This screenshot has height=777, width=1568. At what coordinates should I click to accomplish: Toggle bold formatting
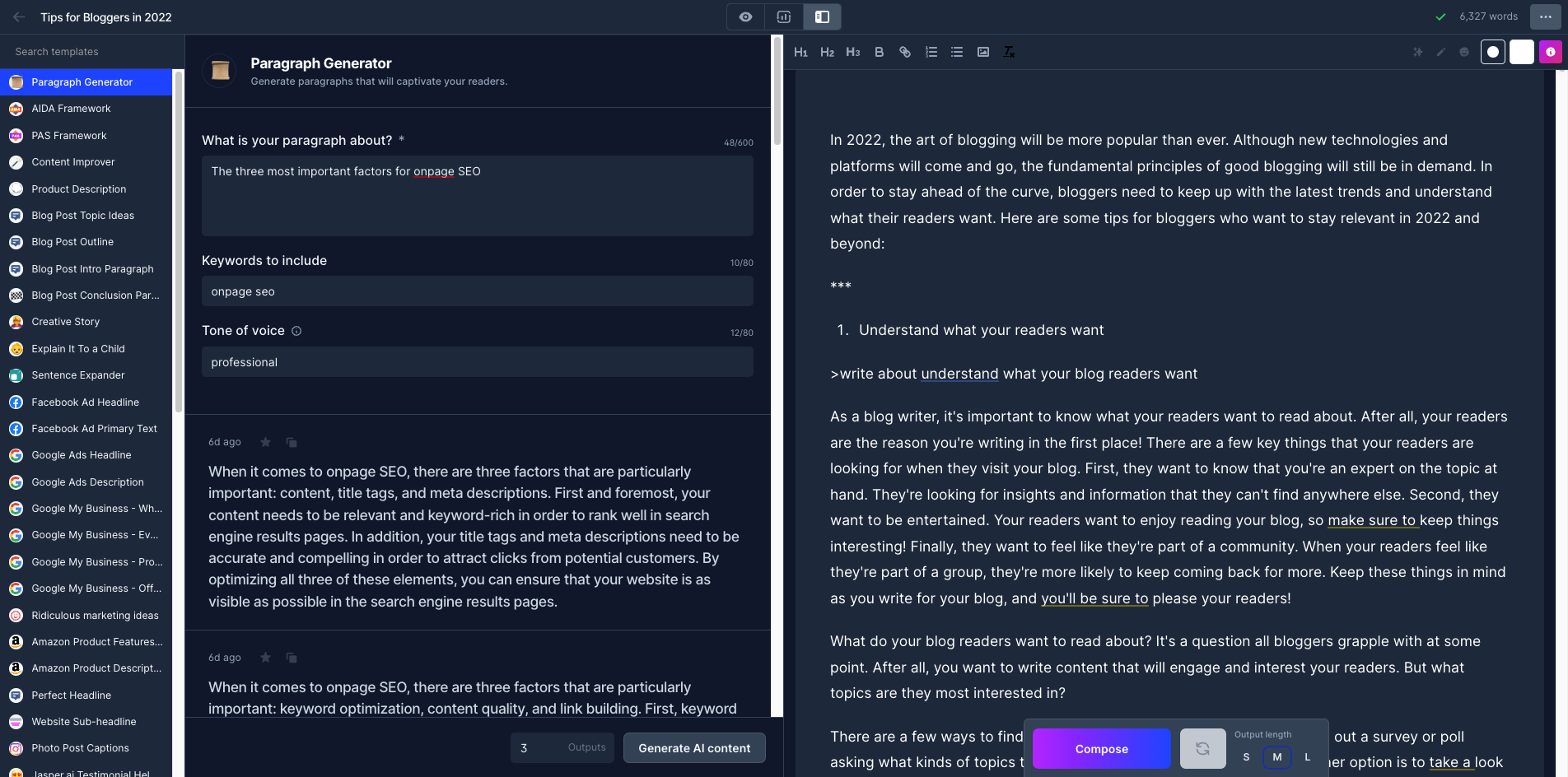(879, 52)
